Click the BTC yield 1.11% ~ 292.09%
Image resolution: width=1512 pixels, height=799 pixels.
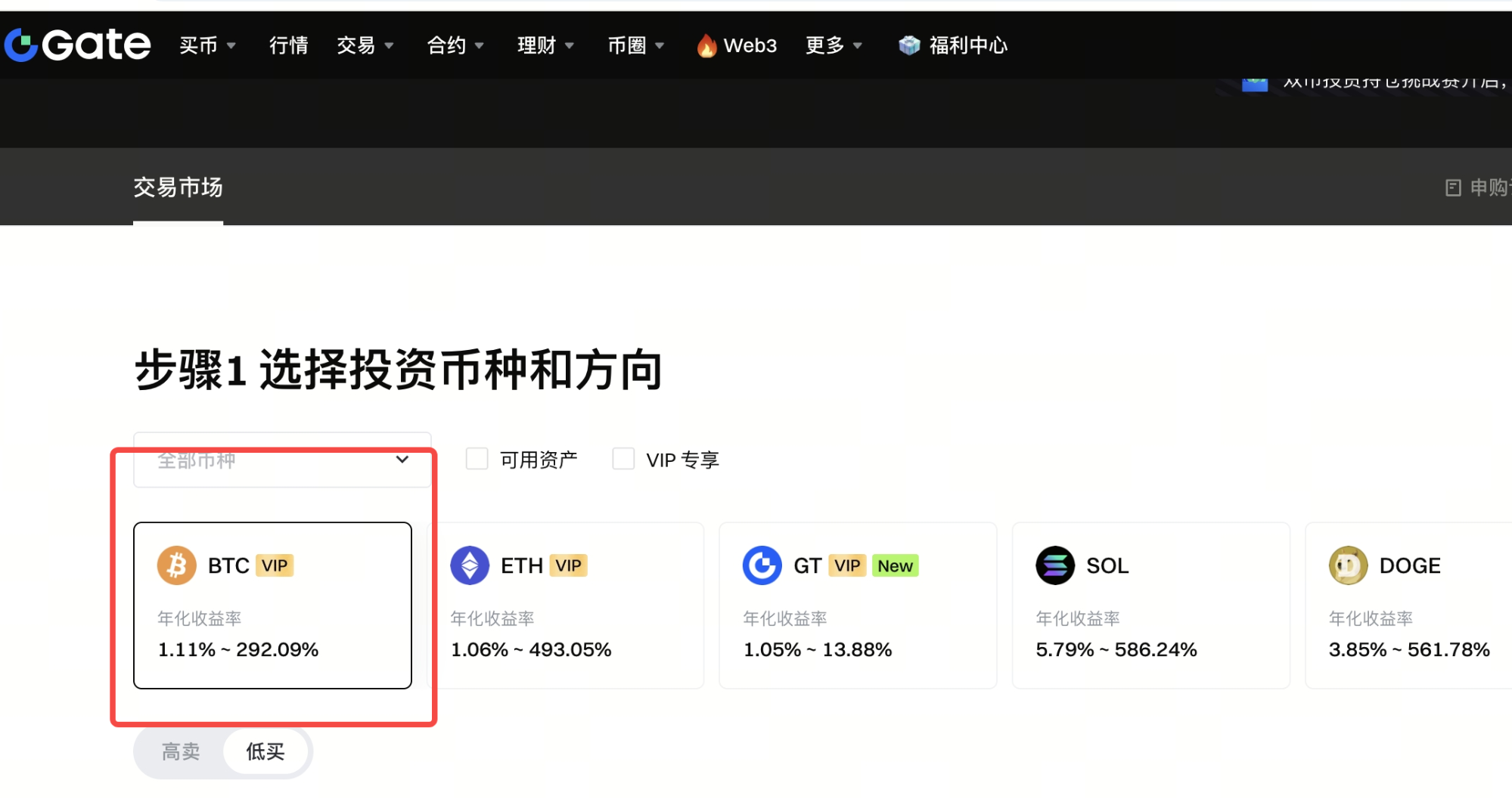[x=238, y=649]
